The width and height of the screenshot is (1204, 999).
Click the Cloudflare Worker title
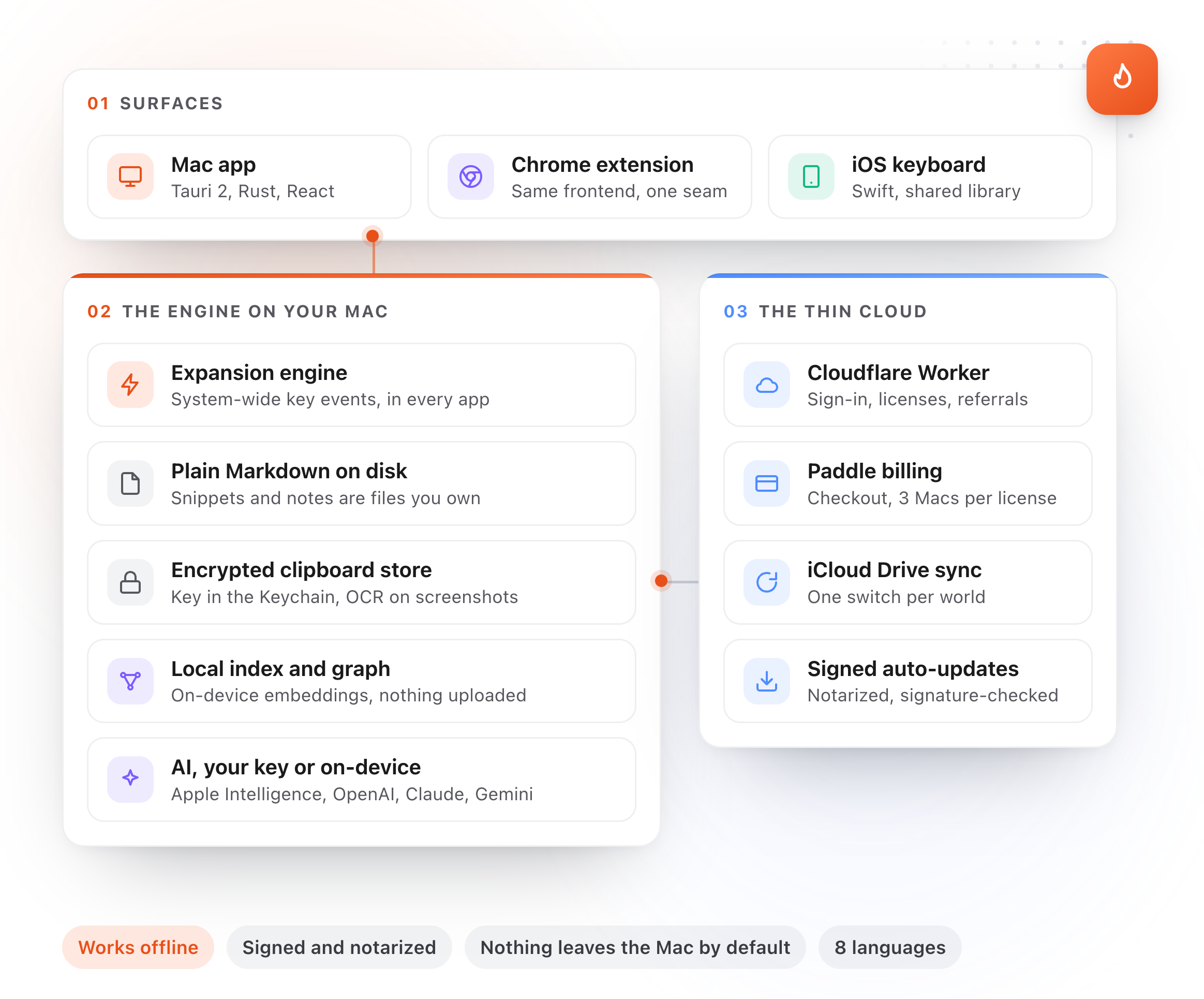click(x=898, y=373)
